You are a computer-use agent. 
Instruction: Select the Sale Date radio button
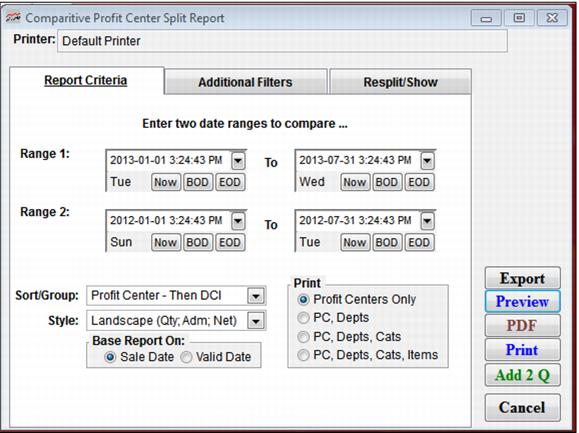(x=110, y=357)
